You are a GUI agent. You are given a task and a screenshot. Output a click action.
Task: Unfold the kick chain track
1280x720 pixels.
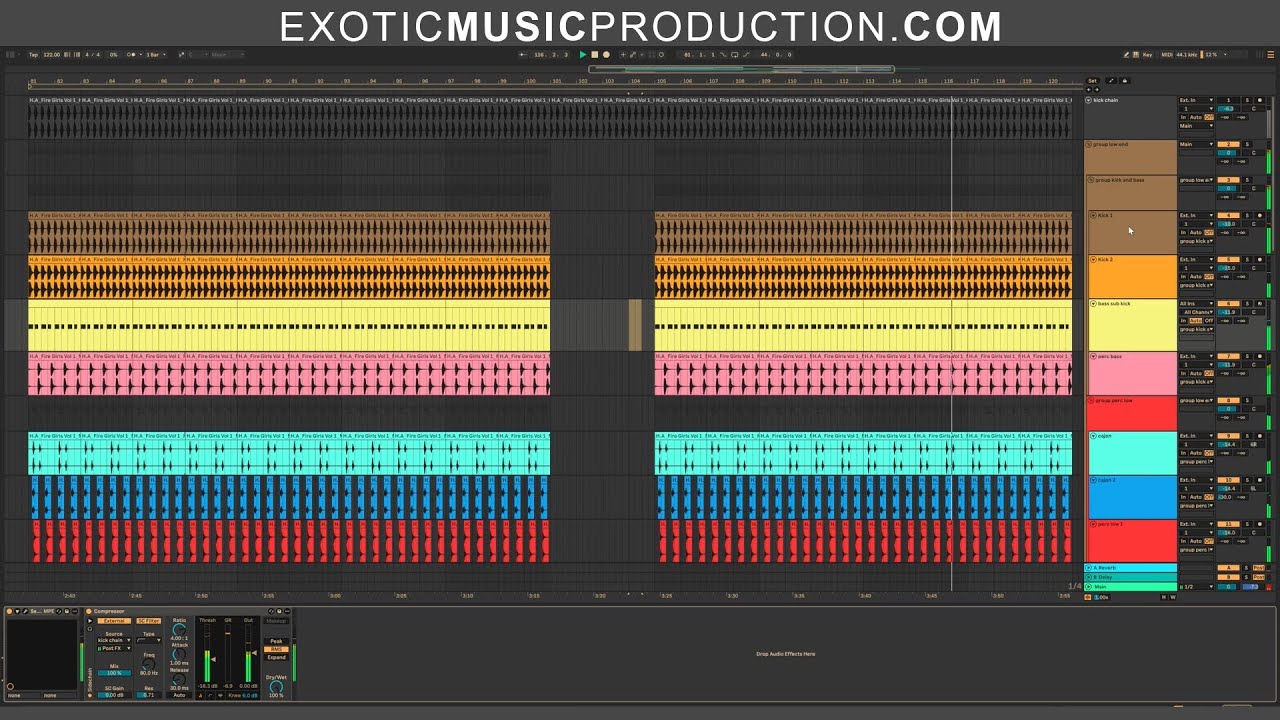pyautogui.click(x=1088, y=100)
